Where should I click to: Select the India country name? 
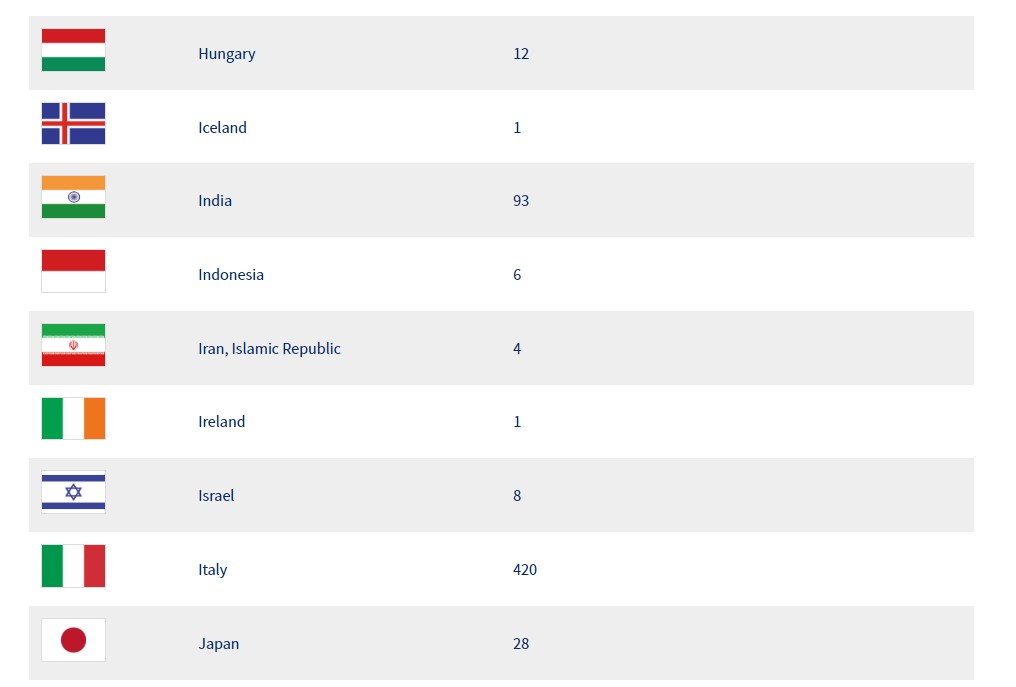click(215, 201)
